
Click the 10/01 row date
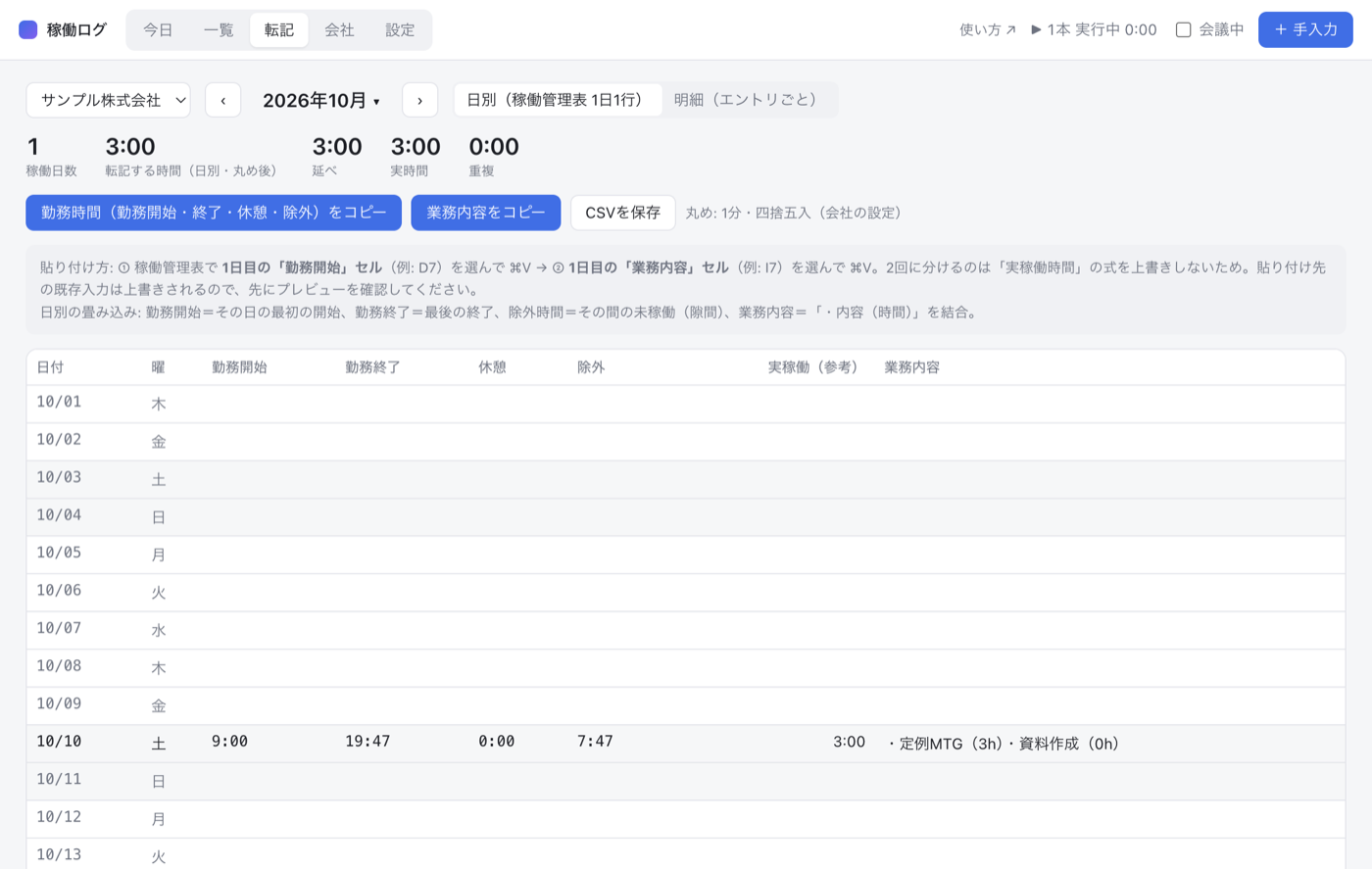pos(59,402)
